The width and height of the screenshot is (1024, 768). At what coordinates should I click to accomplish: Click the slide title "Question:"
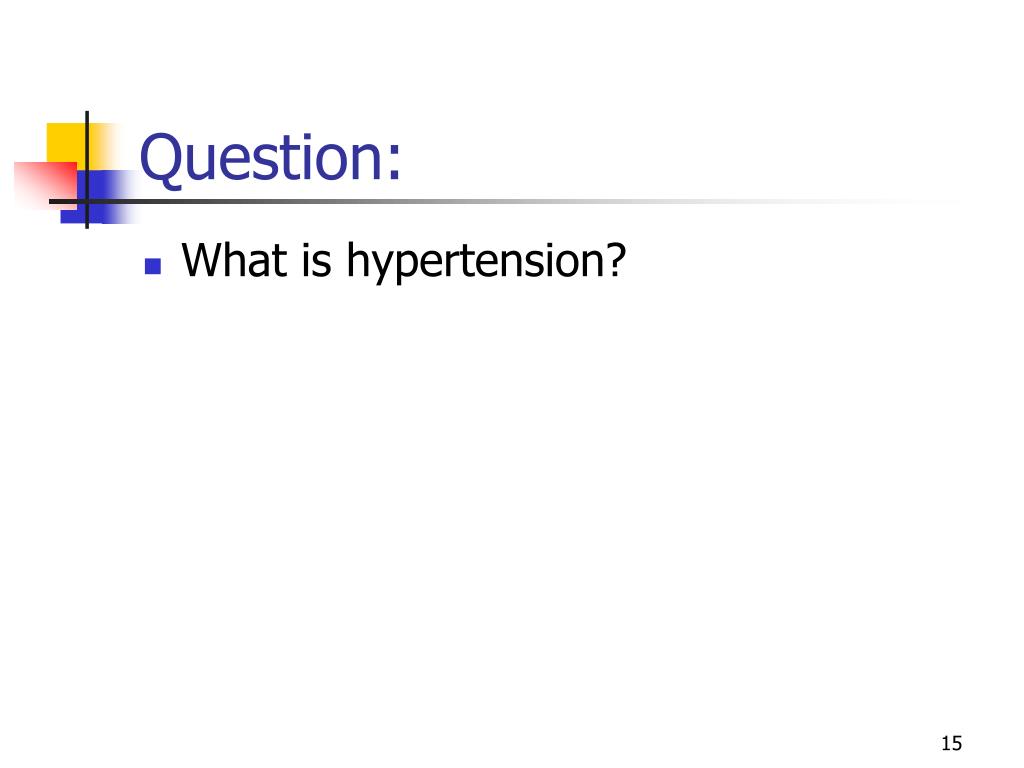(272, 160)
